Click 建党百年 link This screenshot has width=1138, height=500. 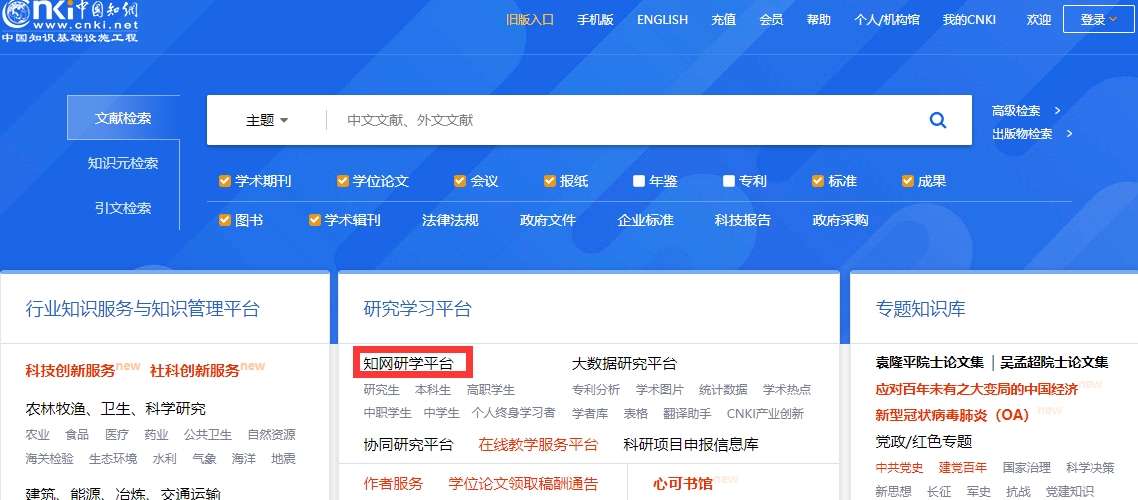click(x=963, y=467)
